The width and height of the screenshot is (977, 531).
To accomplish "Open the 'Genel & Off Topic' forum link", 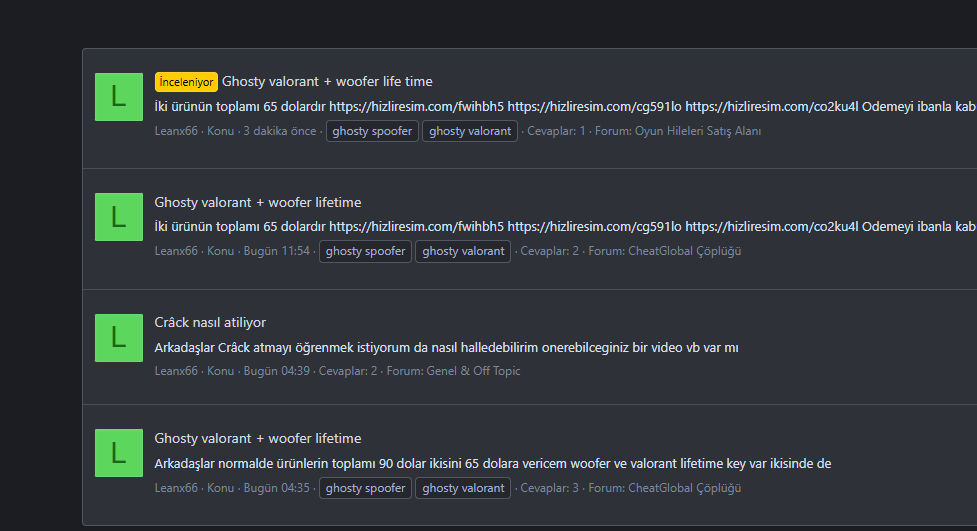I will point(474,371).
